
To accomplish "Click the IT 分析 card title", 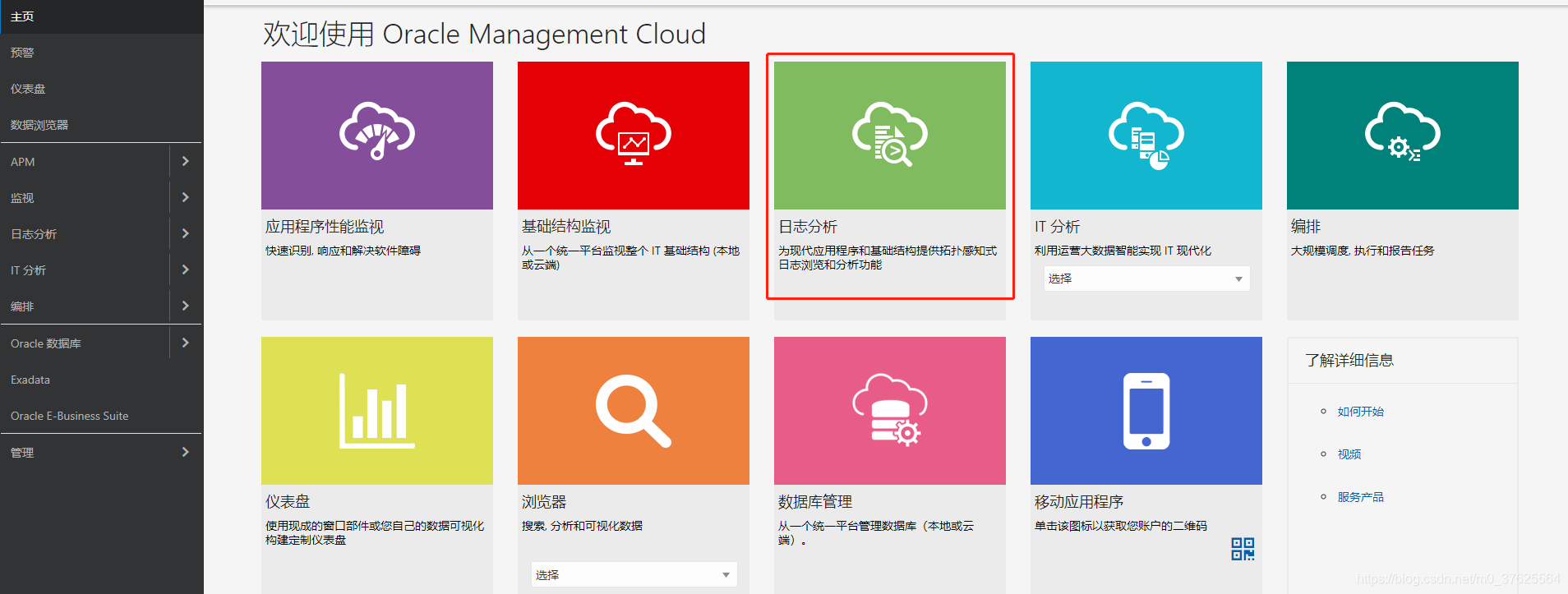I will tap(1057, 227).
